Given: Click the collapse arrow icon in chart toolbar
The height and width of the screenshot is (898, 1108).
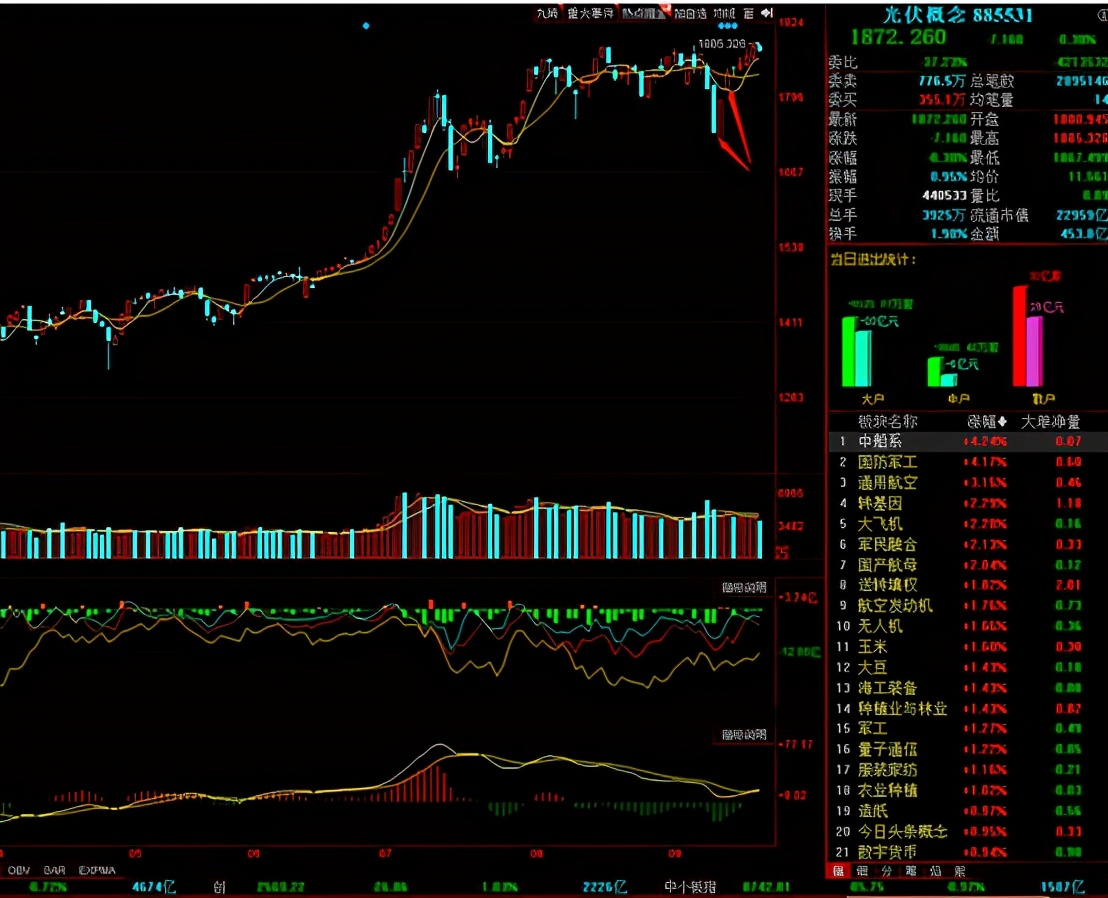Looking at the screenshot, I should (x=767, y=13).
